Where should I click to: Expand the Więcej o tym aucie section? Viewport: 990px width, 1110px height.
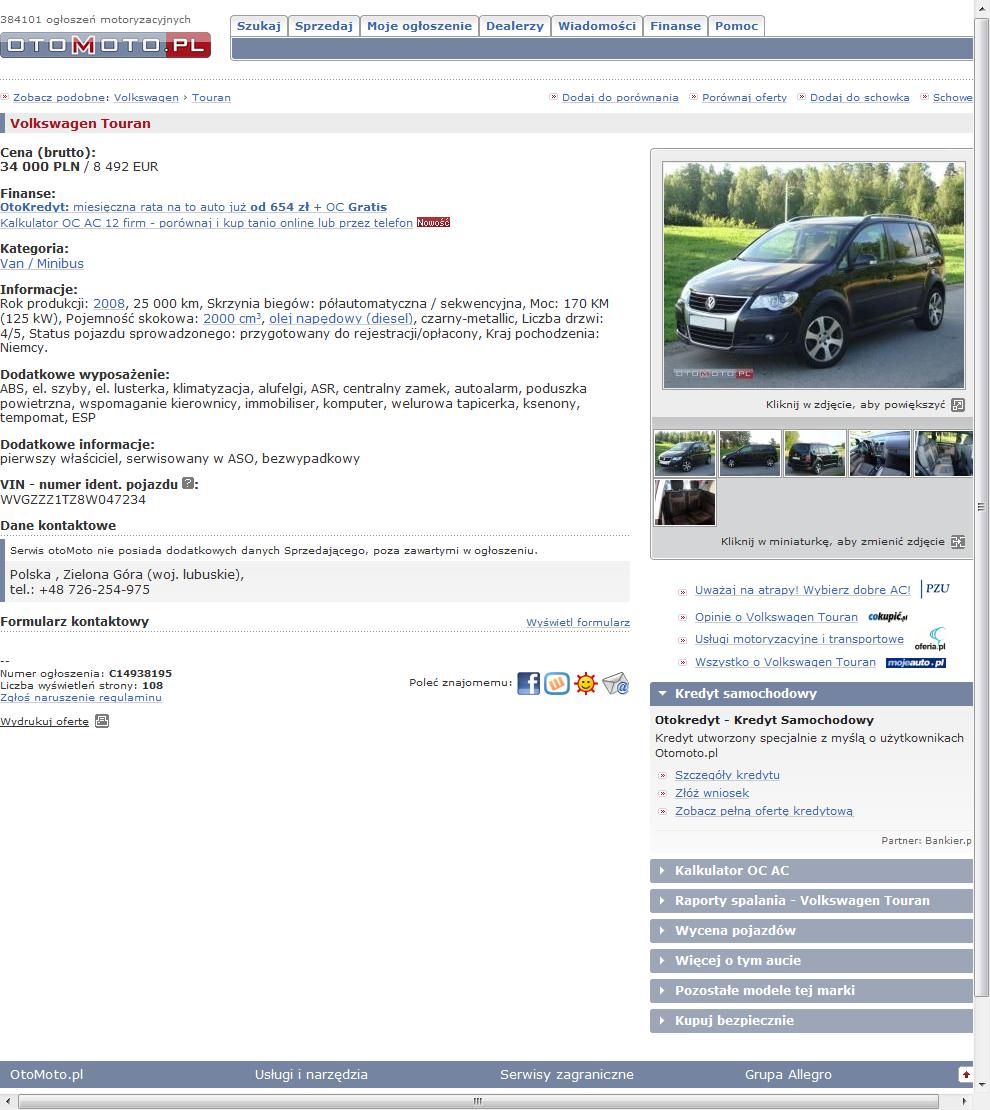click(811, 961)
